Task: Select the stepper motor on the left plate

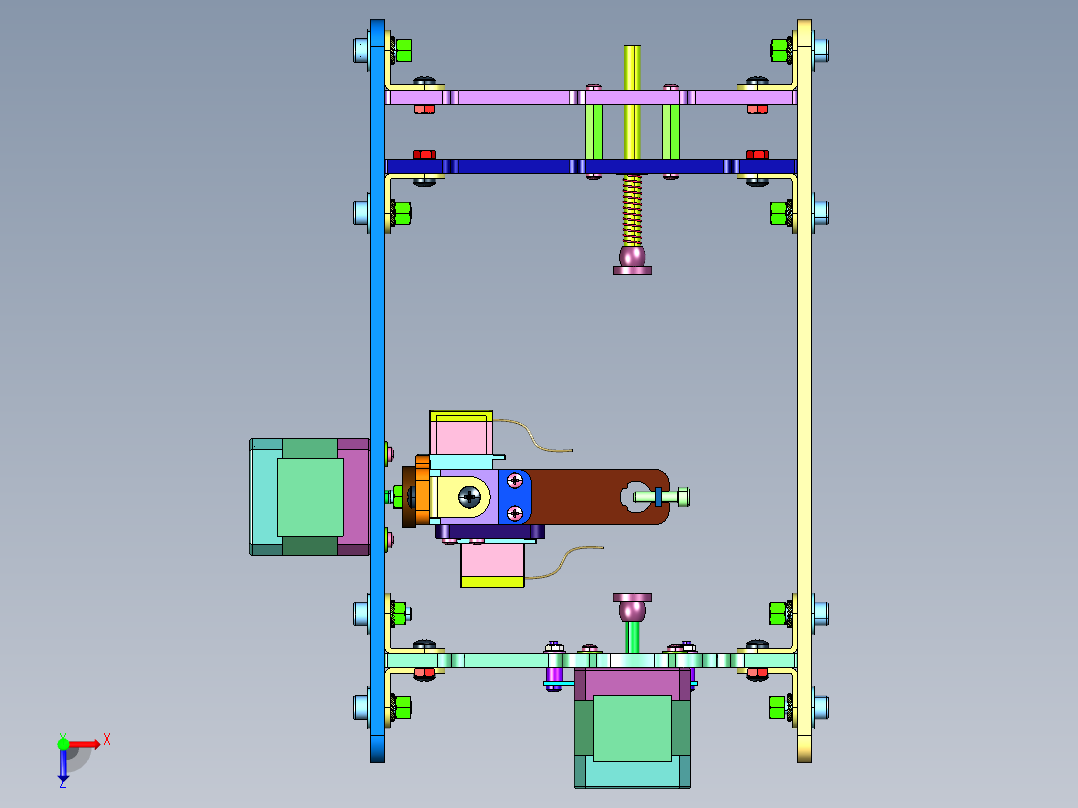Action: [309, 497]
